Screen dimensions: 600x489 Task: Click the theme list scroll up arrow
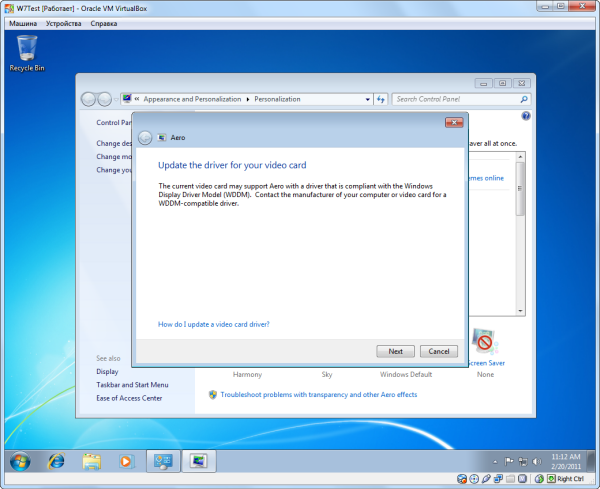[520, 157]
